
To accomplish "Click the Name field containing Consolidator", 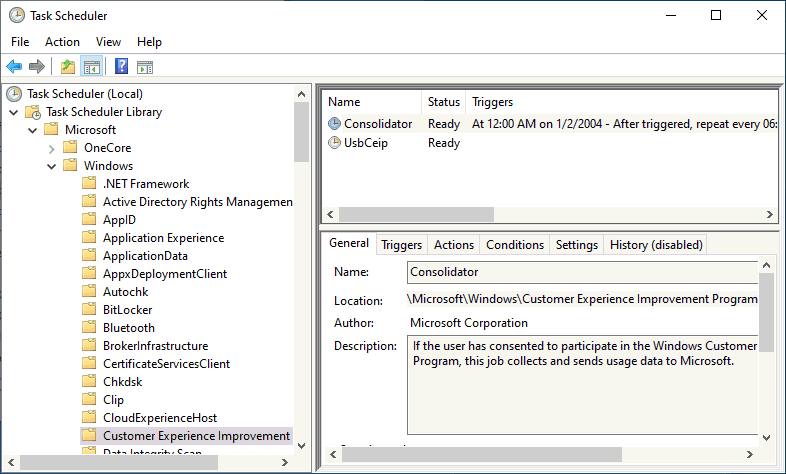I will coord(582,272).
